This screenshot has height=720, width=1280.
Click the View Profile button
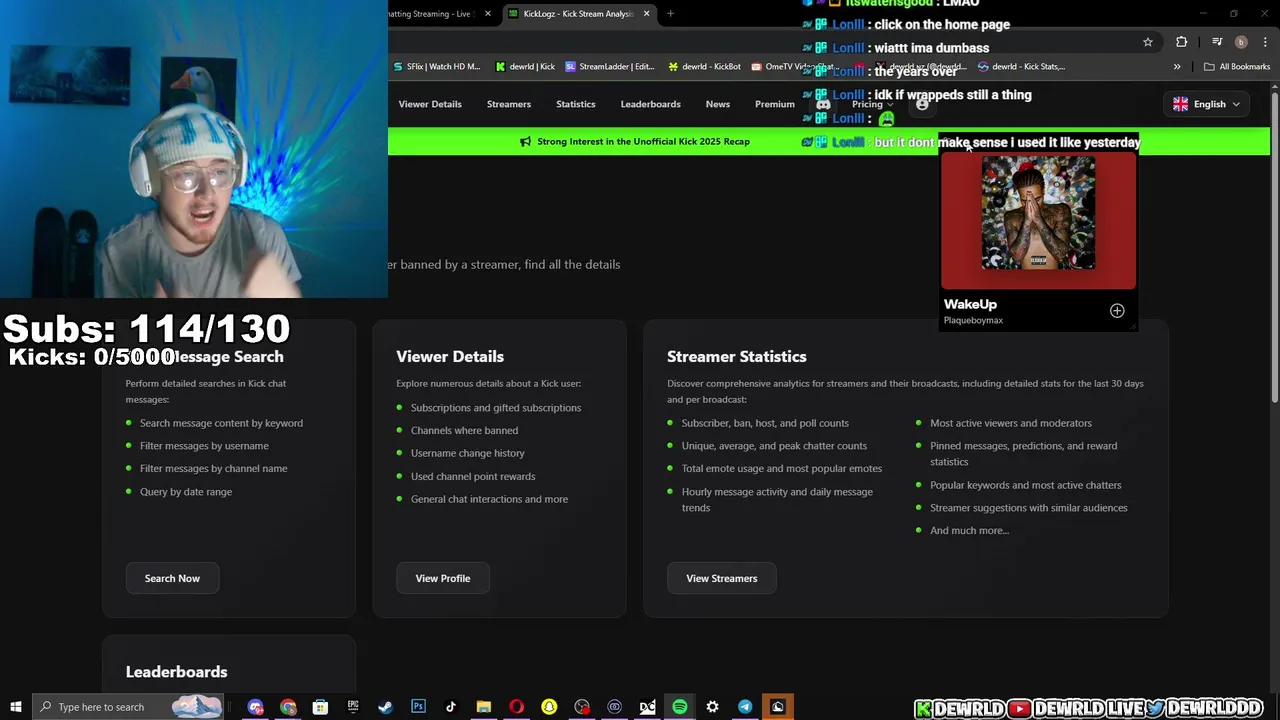point(443,578)
